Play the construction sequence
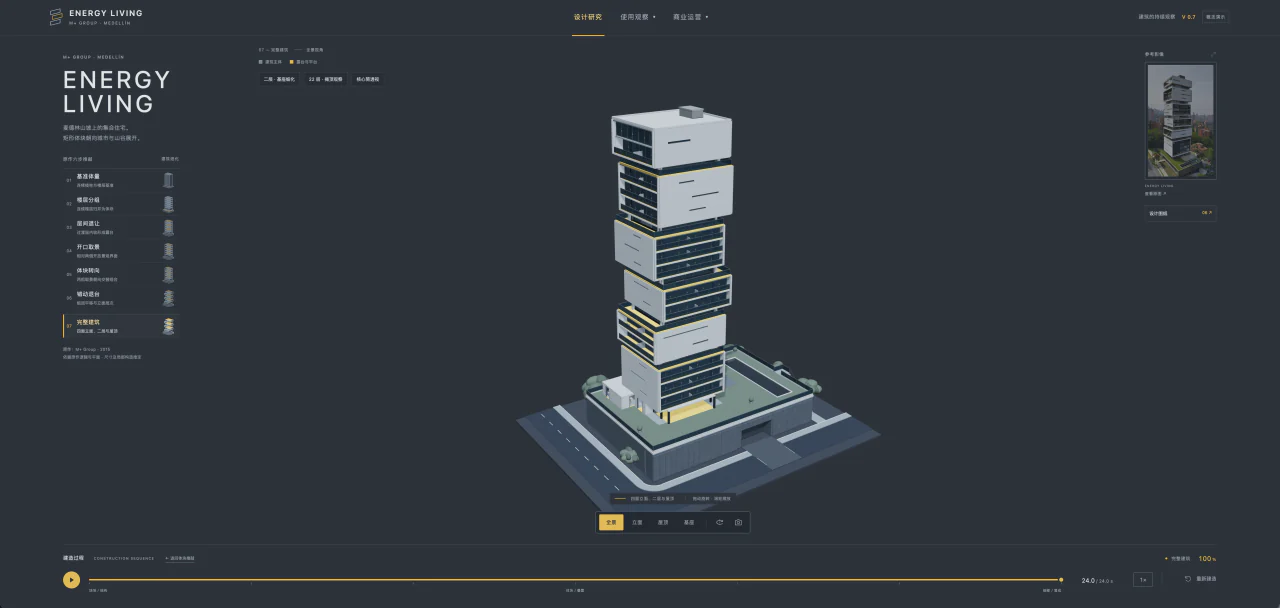The width and height of the screenshot is (1280, 608). click(71, 580)
